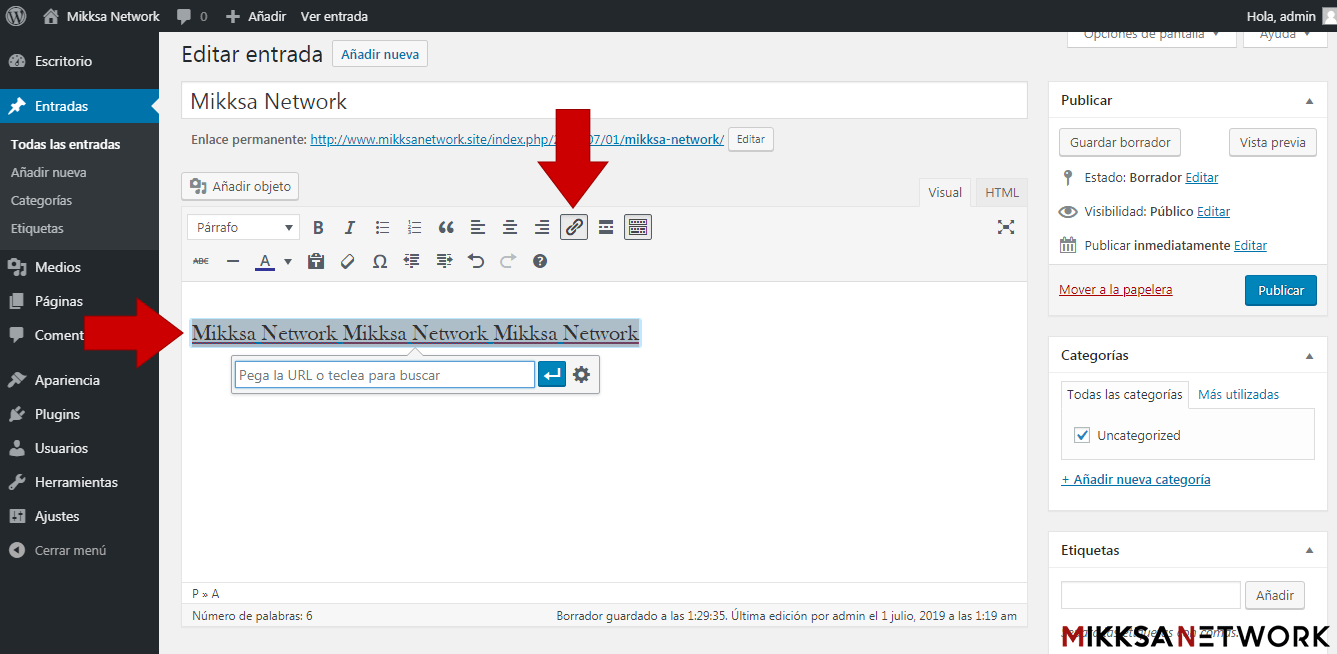This screenshot has height=654, width=1337.
Task: Click the blue Publicar button
Action: click(1280, 290)
